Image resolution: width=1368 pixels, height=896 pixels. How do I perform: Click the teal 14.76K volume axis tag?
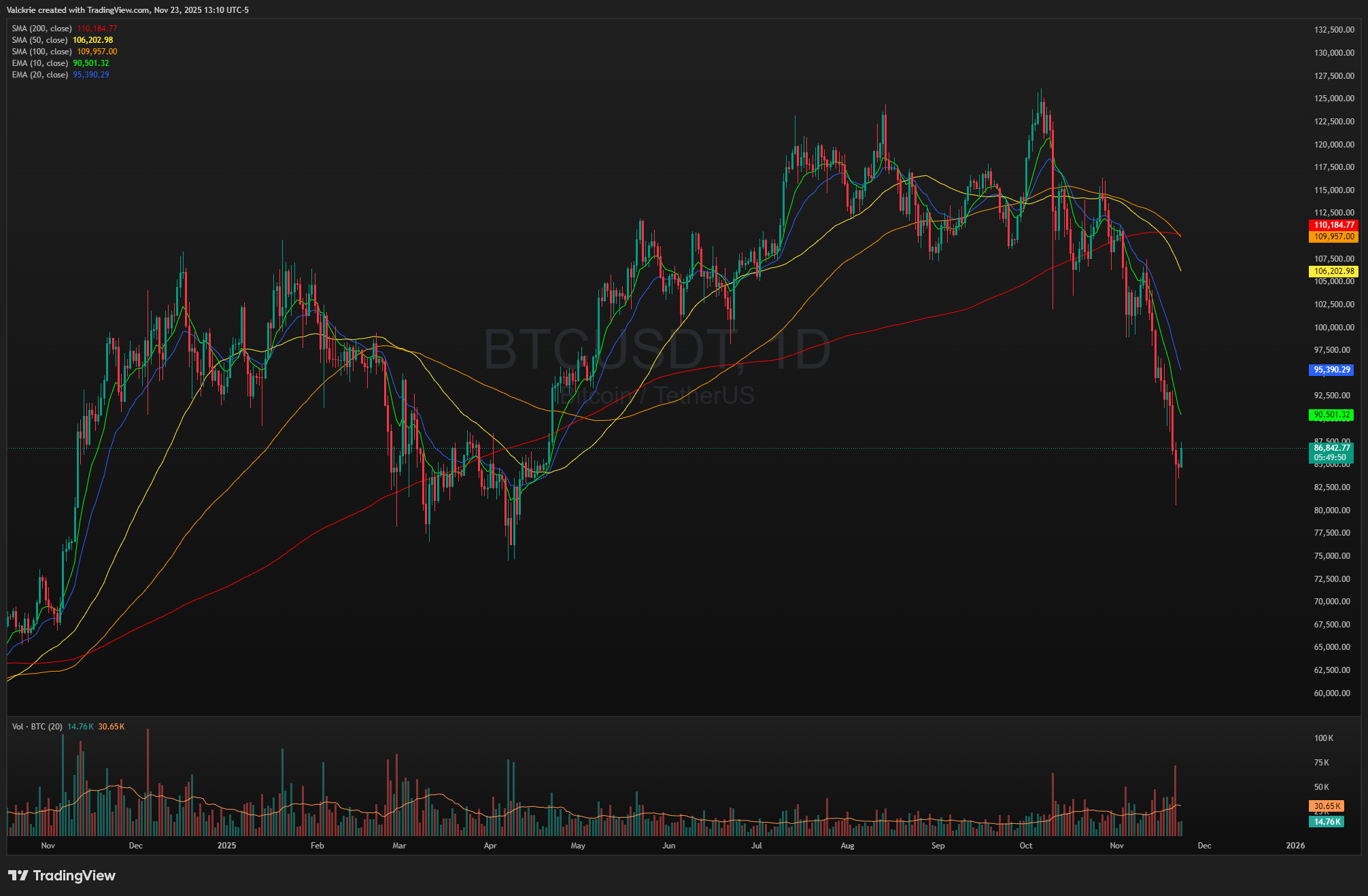[1327, 822]
